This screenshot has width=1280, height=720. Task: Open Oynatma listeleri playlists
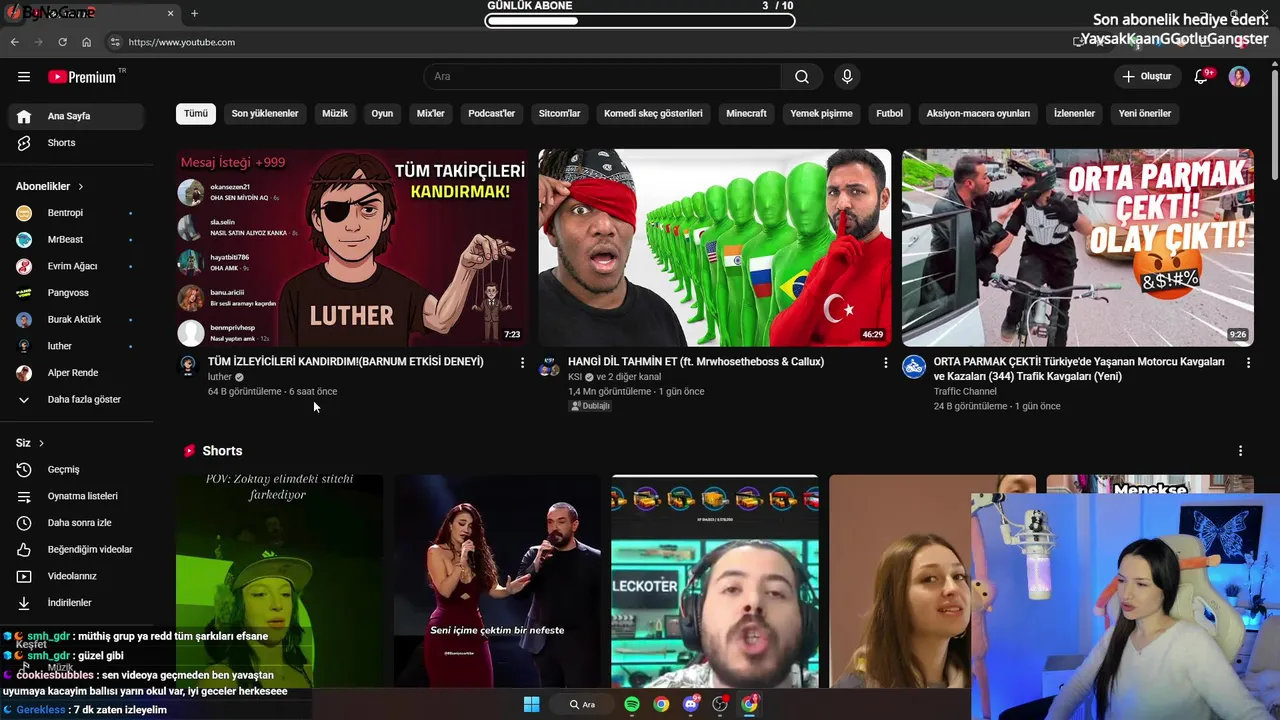point(76,496)
